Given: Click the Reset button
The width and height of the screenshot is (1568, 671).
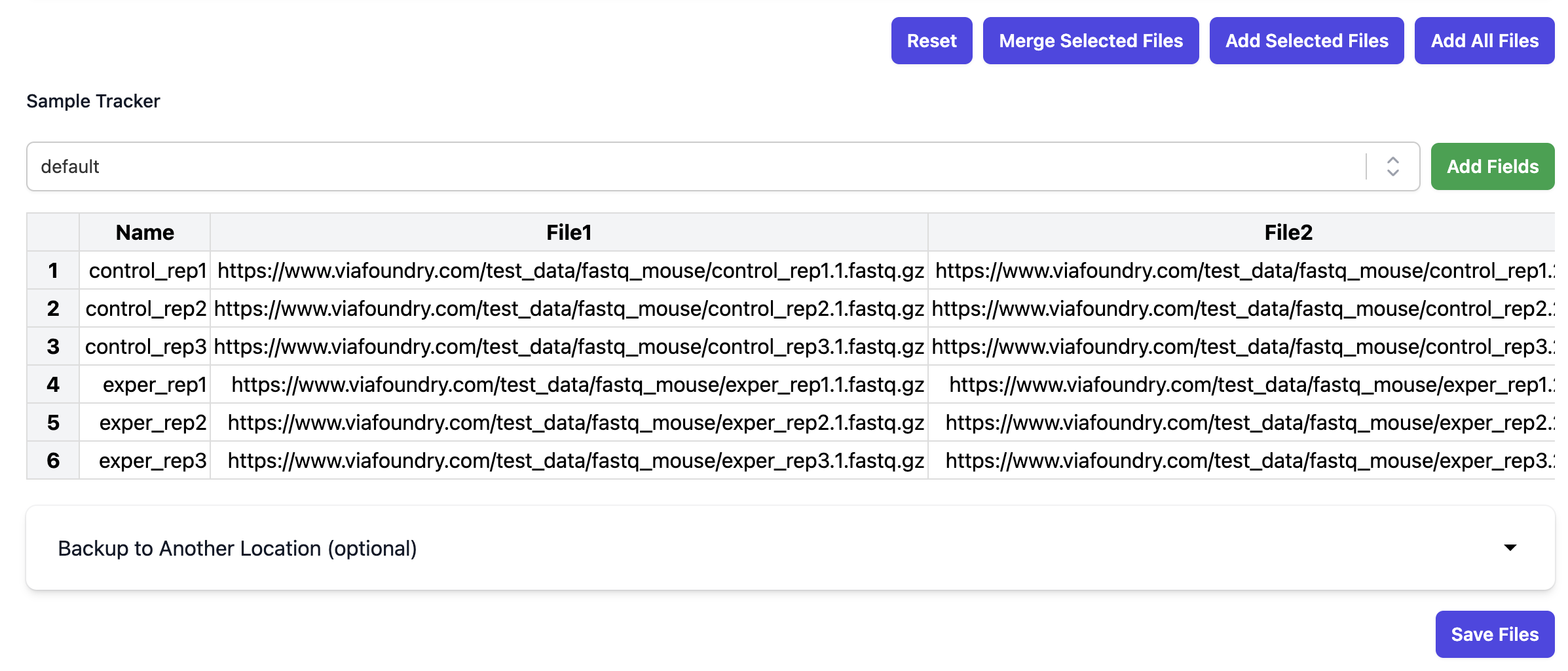Looking at the screenshot, I should pyautogui.click(x=931, y=40).
